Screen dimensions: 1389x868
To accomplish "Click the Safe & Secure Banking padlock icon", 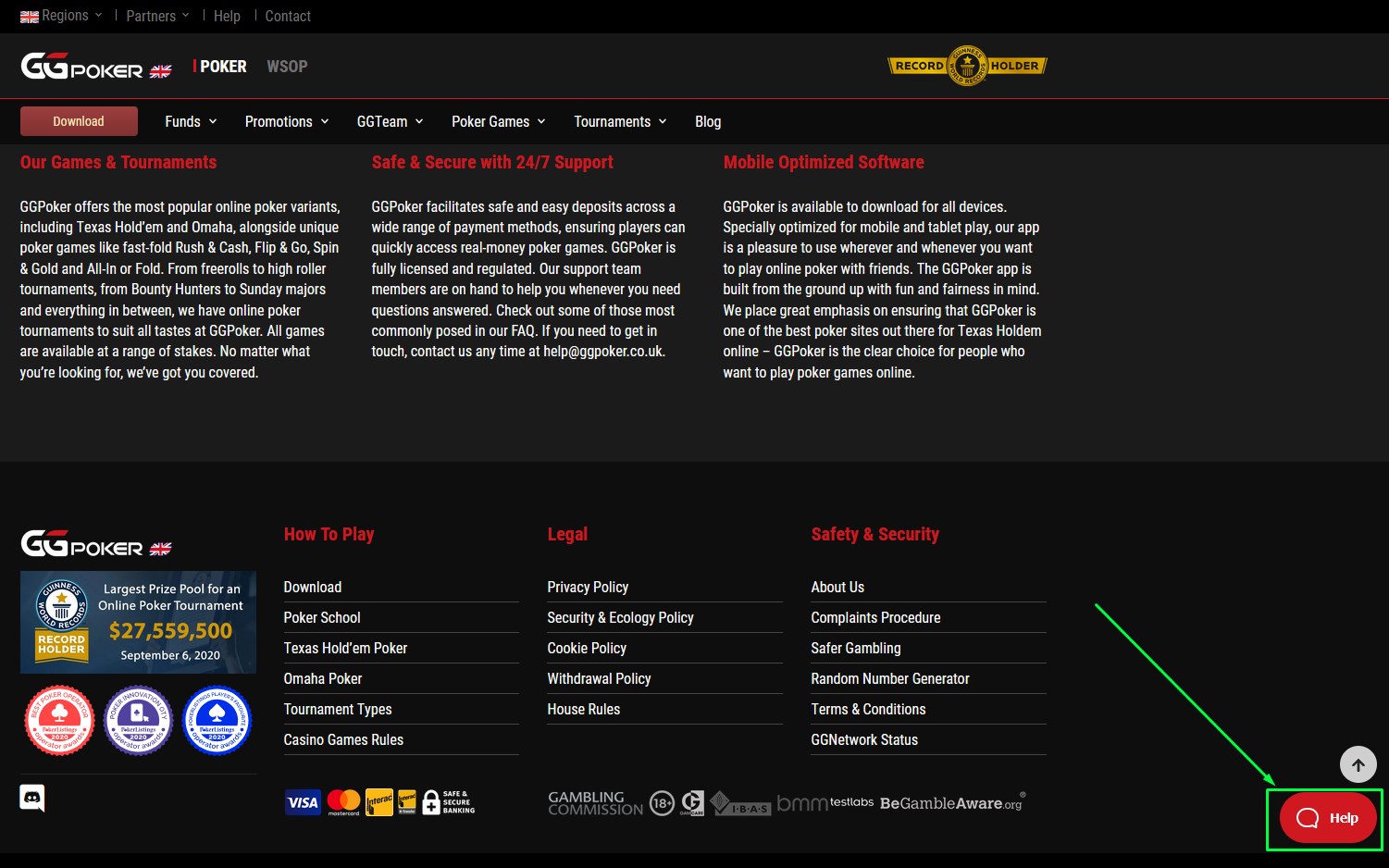I will pos(449,802).
